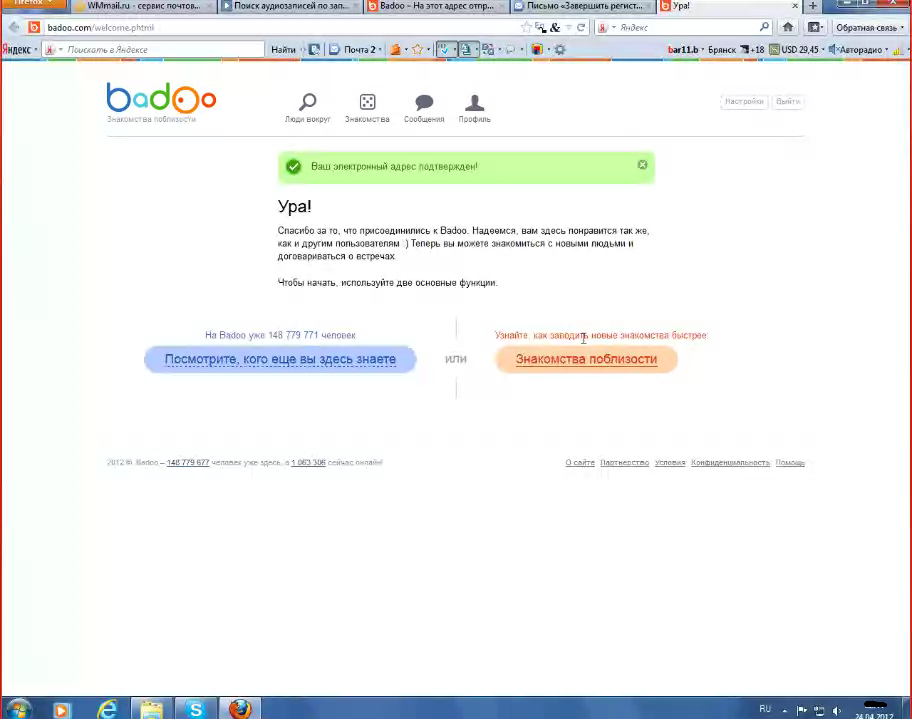Open the Яндекс toolbar logo dropdown
The height and width of the screenshot is (720, 912).
click(20, 49)
